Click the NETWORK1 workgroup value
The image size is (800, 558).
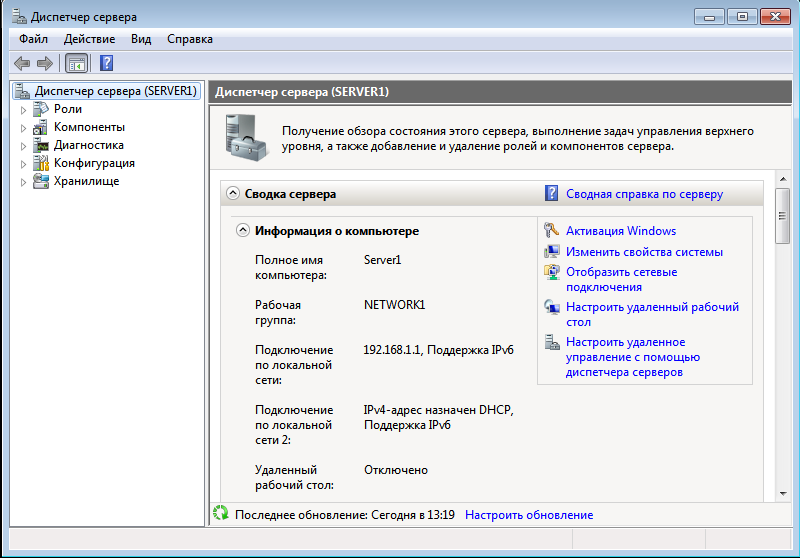coord(394,305)
